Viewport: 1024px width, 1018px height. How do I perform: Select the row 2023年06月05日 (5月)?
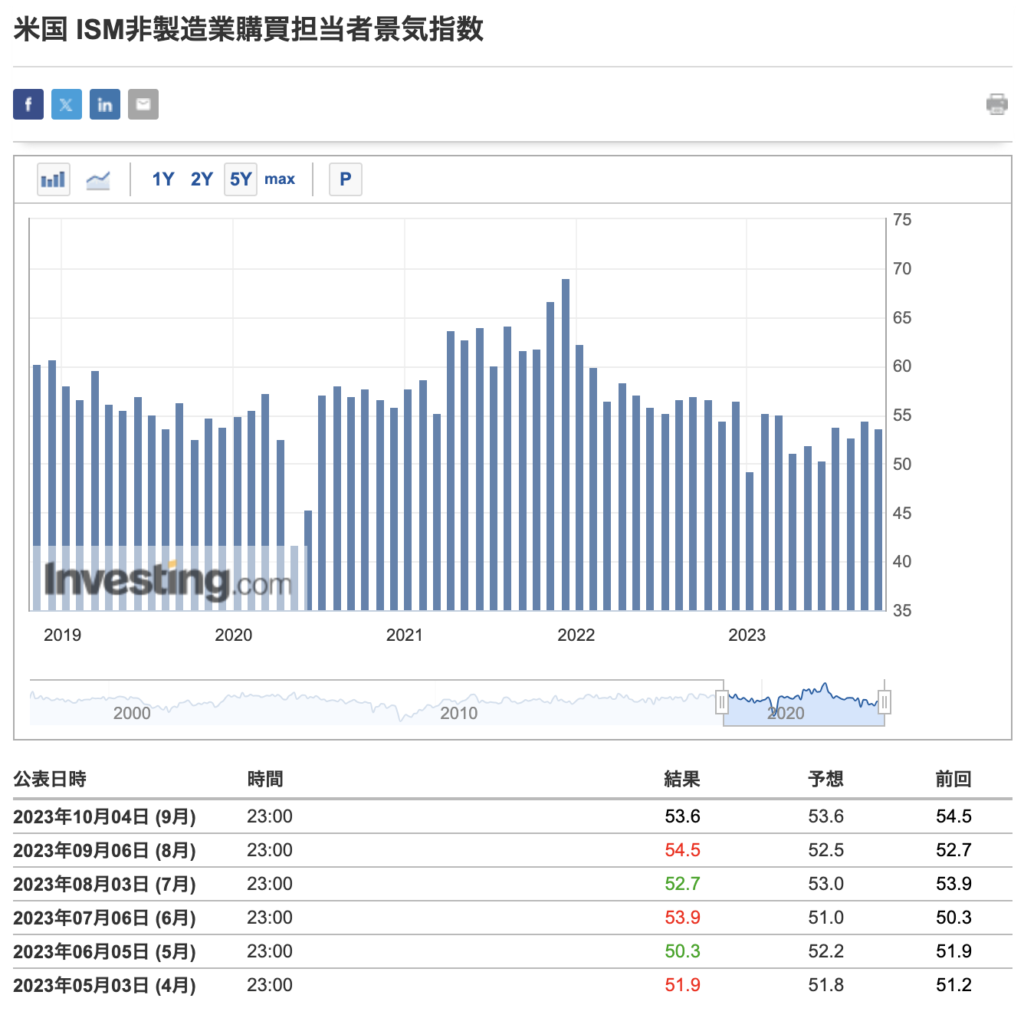513,951
